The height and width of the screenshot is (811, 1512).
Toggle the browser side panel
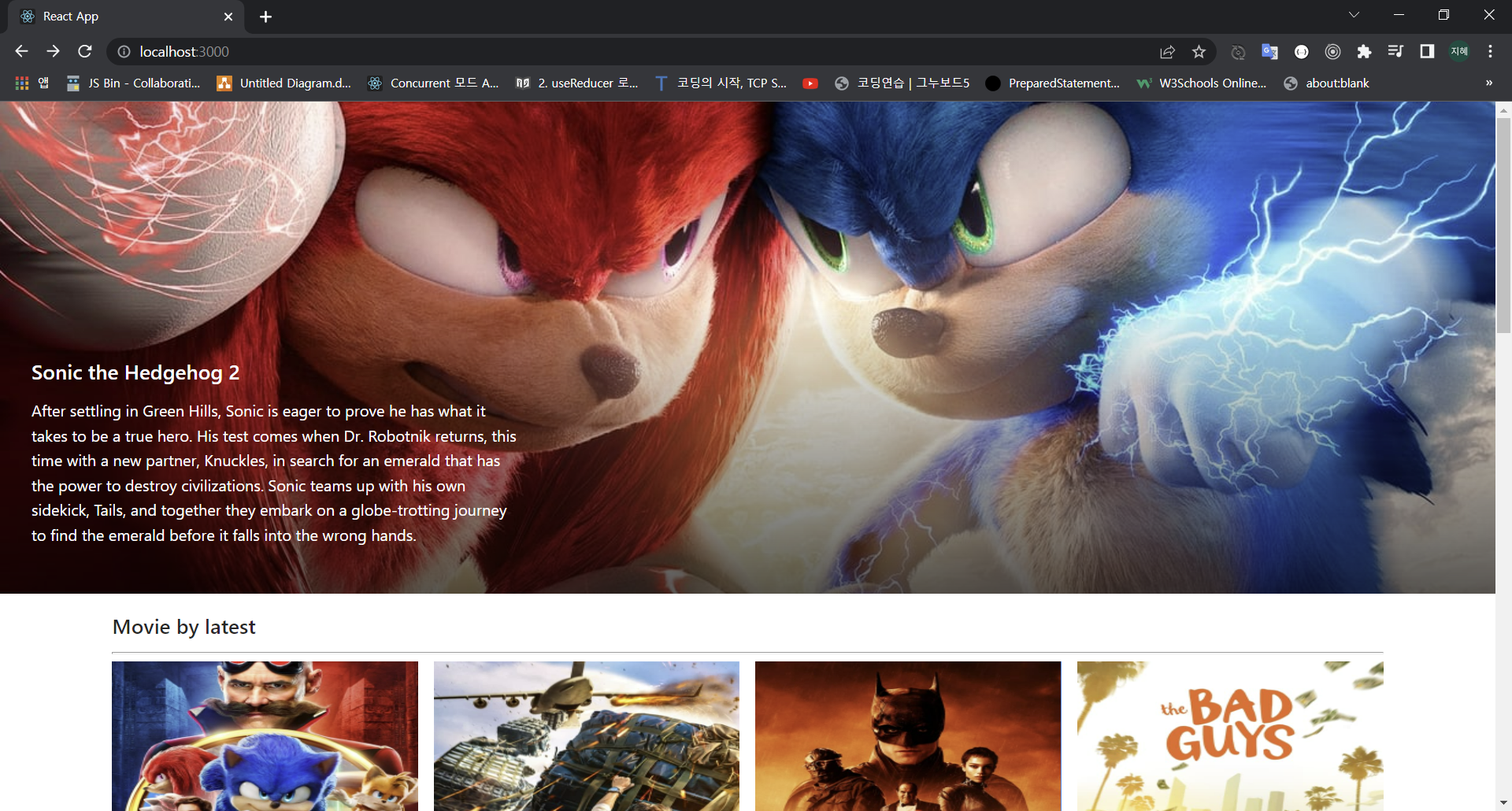pyautogui.click(x=1427, y=51)
